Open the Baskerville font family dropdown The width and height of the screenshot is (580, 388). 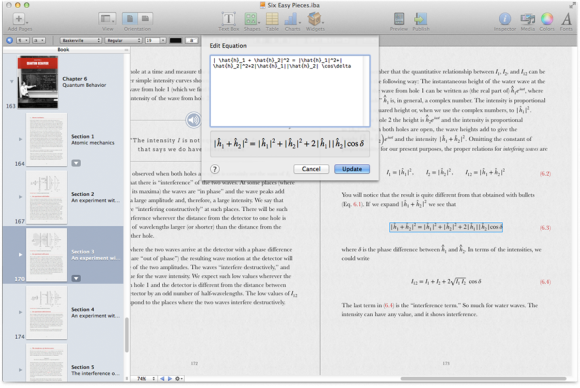81,40
